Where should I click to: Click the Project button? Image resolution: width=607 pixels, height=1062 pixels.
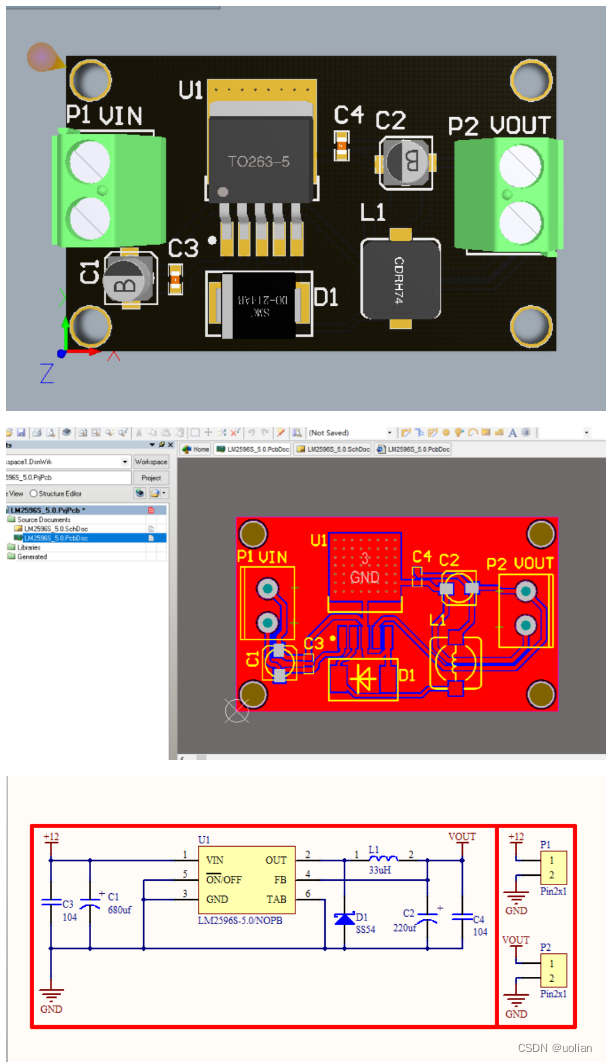tap(151, 478)
